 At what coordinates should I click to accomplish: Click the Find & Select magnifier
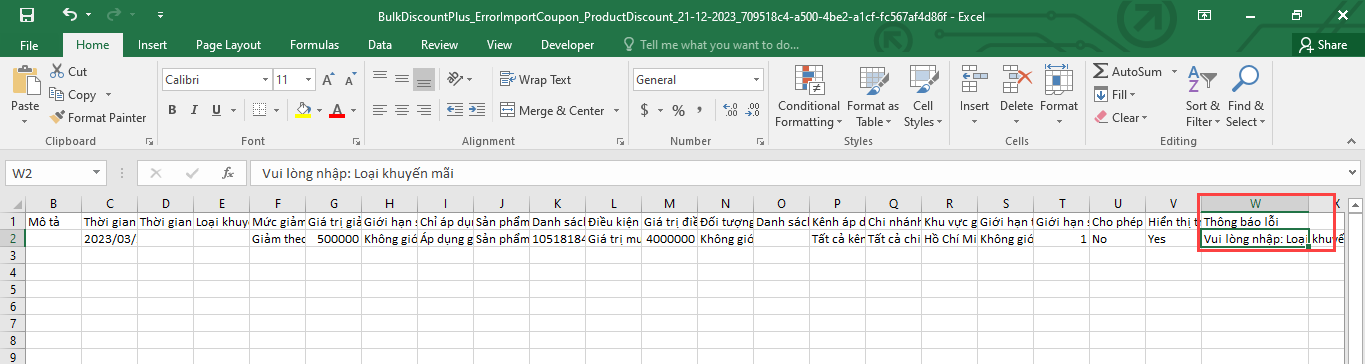[1245, 79]
